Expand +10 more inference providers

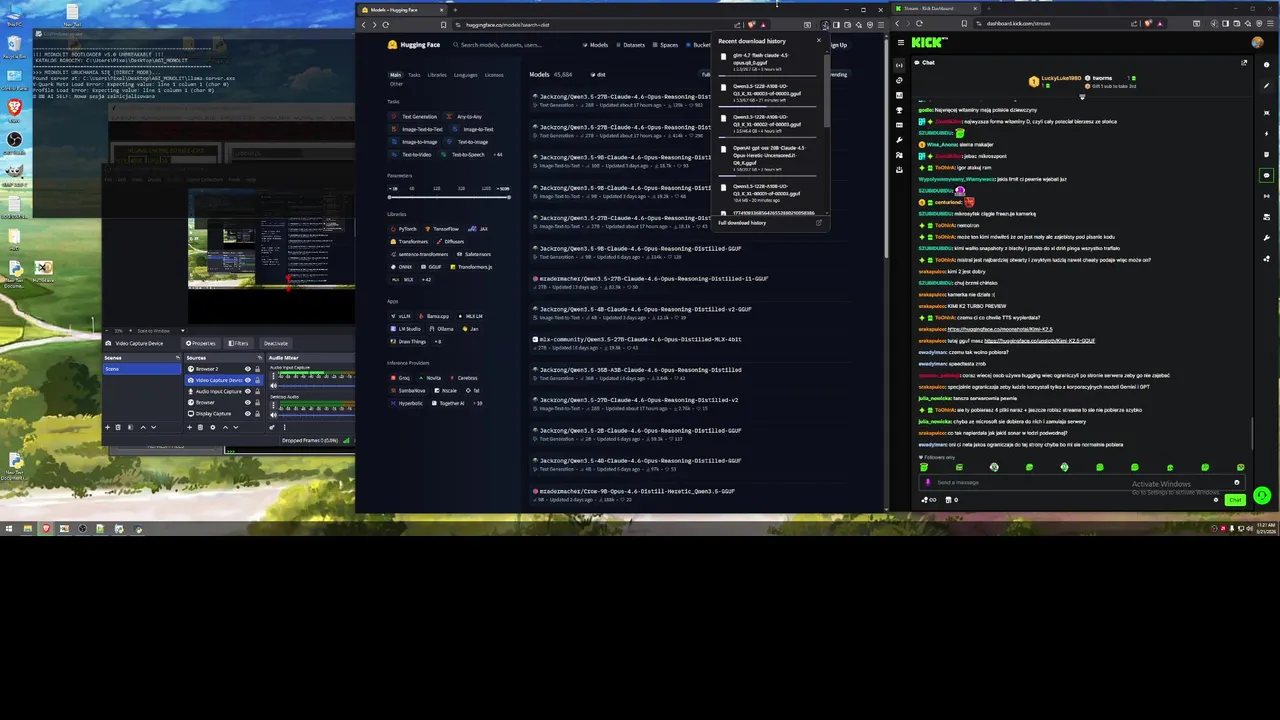point(477,403)
